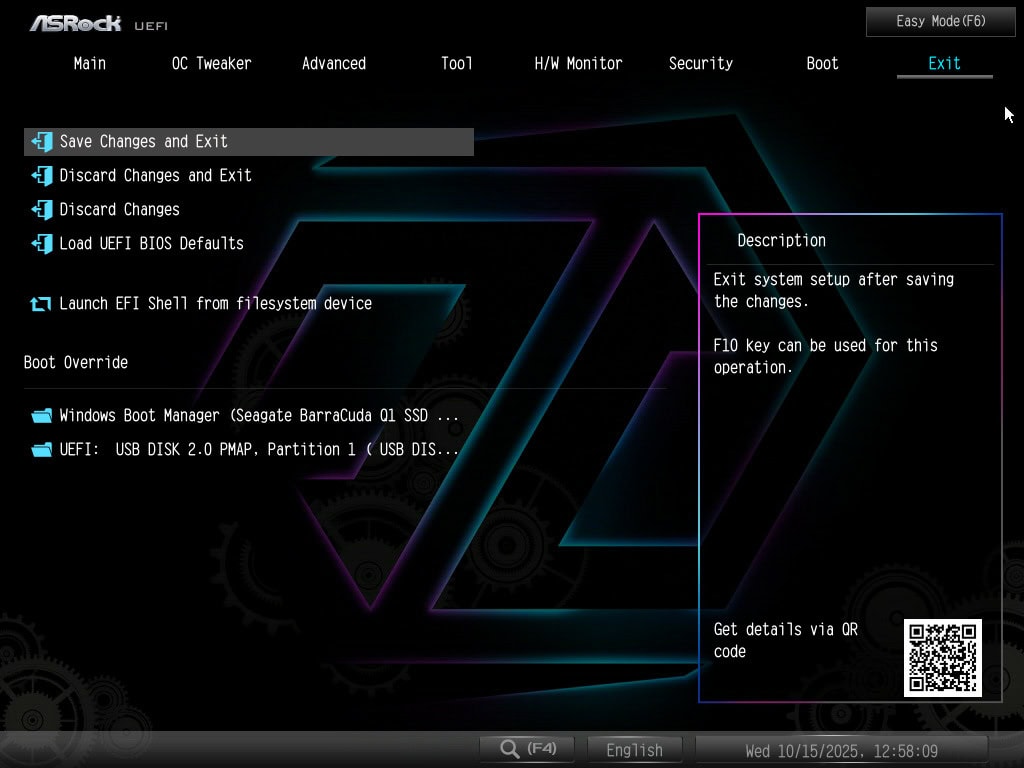Click the Save Changes and Exit icon
Viewport: 1024px width, 768px height.
[41, 142]
